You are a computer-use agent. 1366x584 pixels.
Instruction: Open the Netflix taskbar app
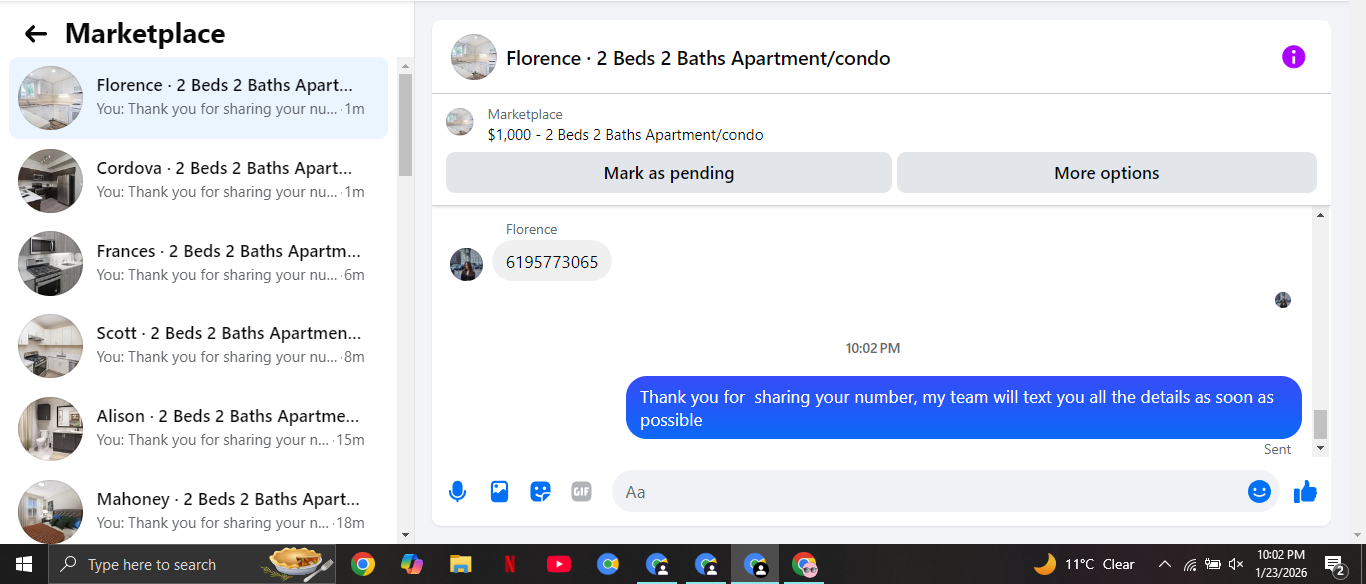click(510, 564)
